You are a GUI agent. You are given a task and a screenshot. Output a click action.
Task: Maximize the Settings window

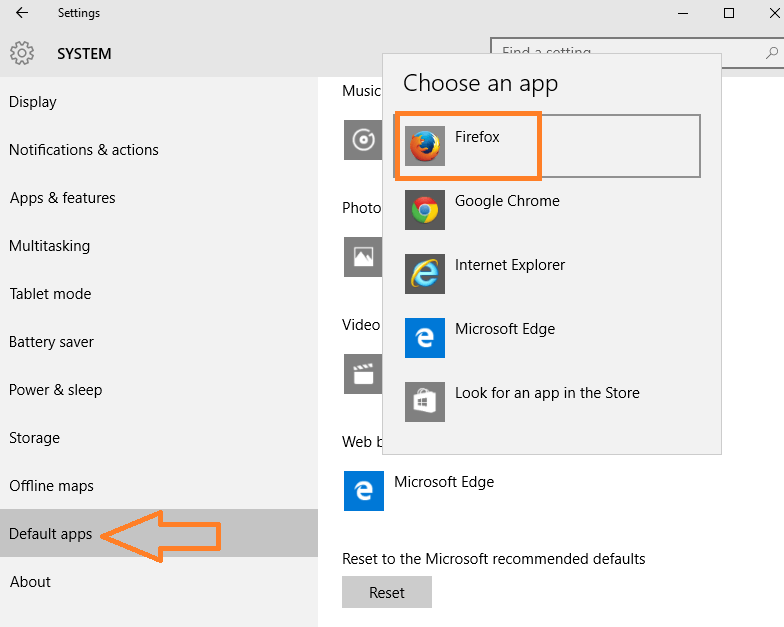coord(729,13)
